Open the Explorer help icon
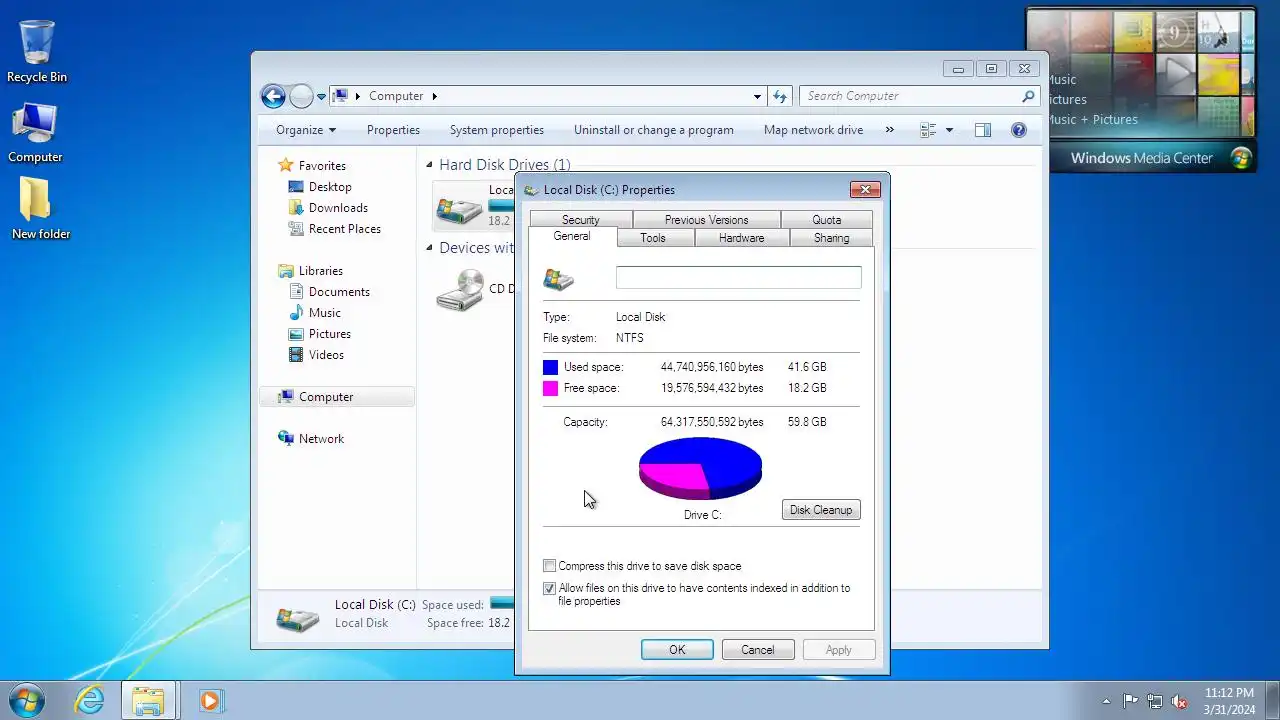The height and width of the screenshot is (720, 1280). click(x=1019, y=130)
